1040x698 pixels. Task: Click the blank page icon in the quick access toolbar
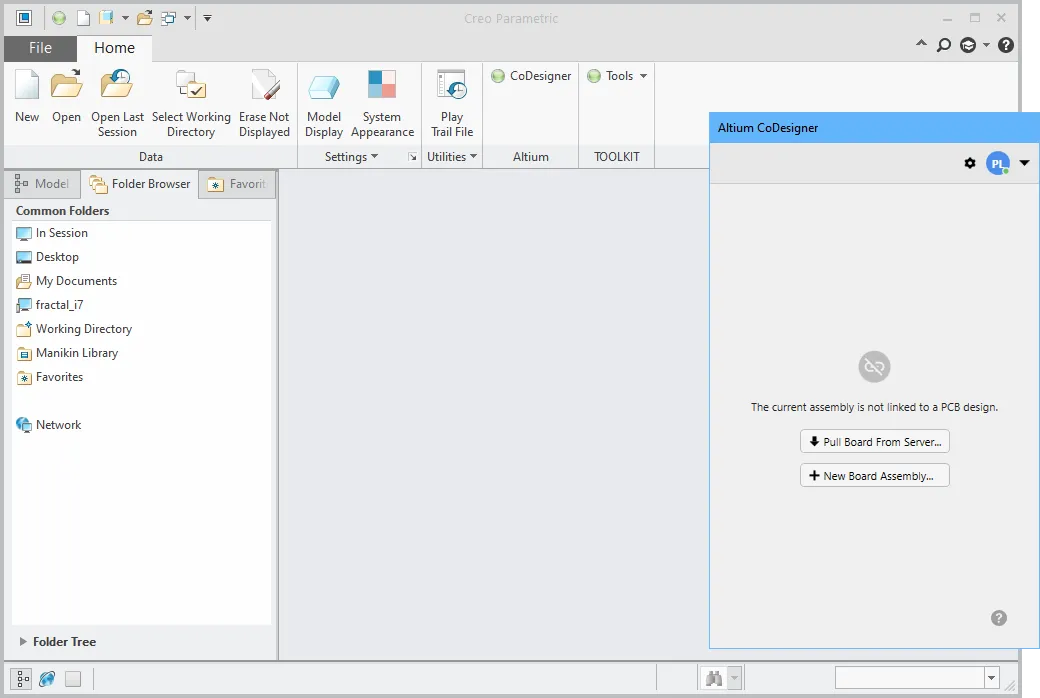tap(84, 18)
